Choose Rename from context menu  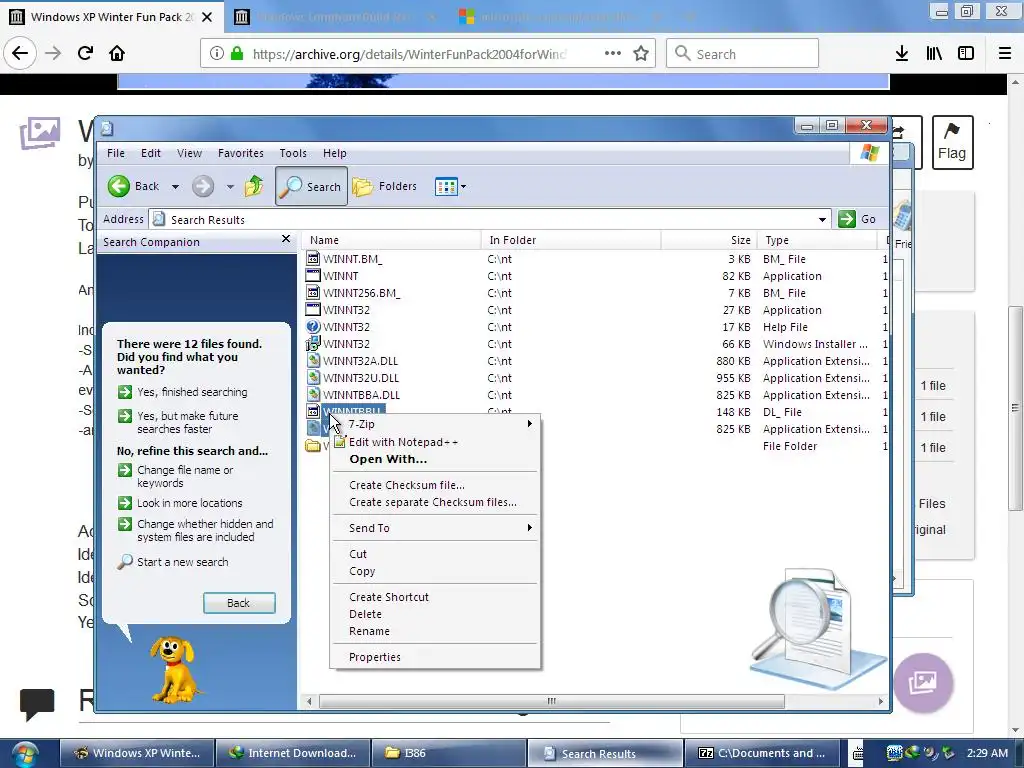tap(434, 631)
